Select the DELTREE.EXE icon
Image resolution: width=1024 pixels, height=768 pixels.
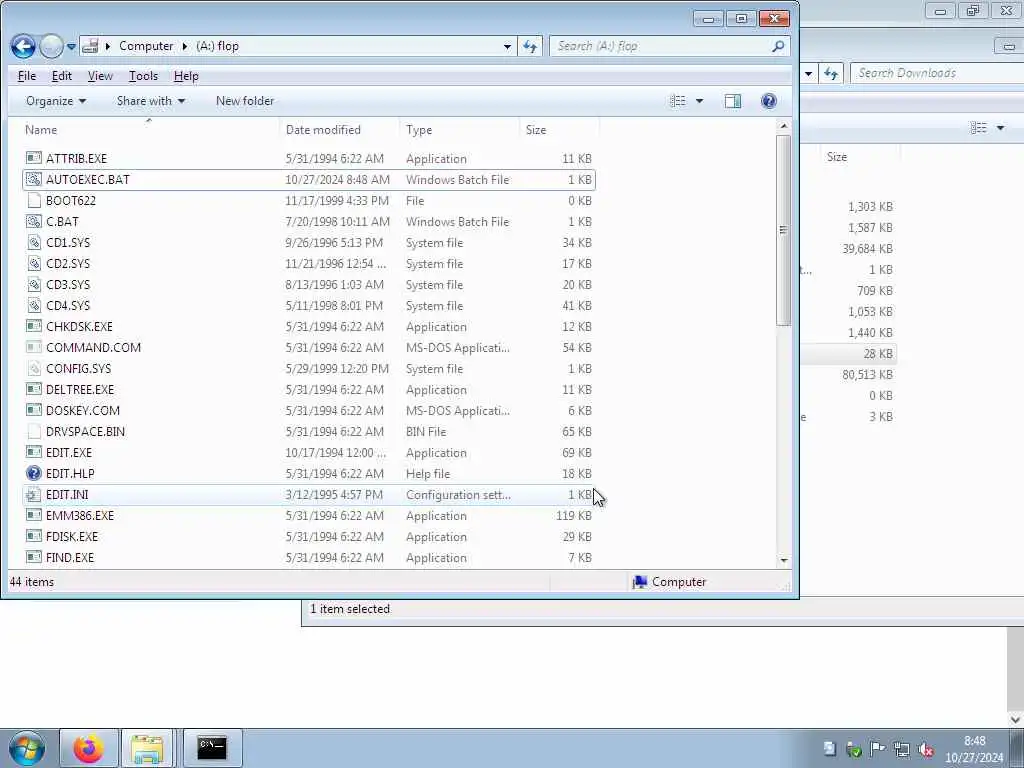34,389
